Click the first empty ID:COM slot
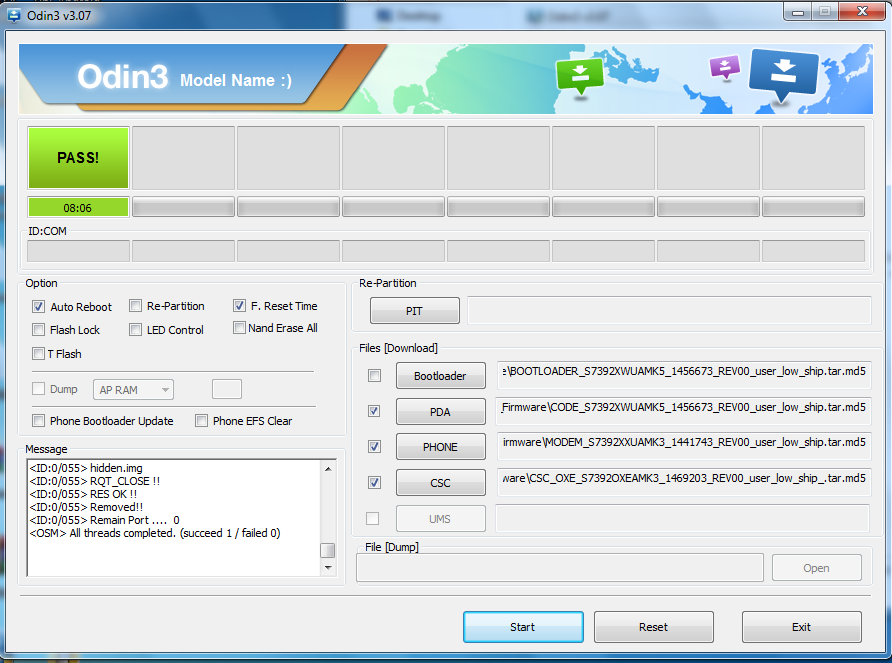The height and width of the screenshot is (663, 892). (x=79, y=251)
